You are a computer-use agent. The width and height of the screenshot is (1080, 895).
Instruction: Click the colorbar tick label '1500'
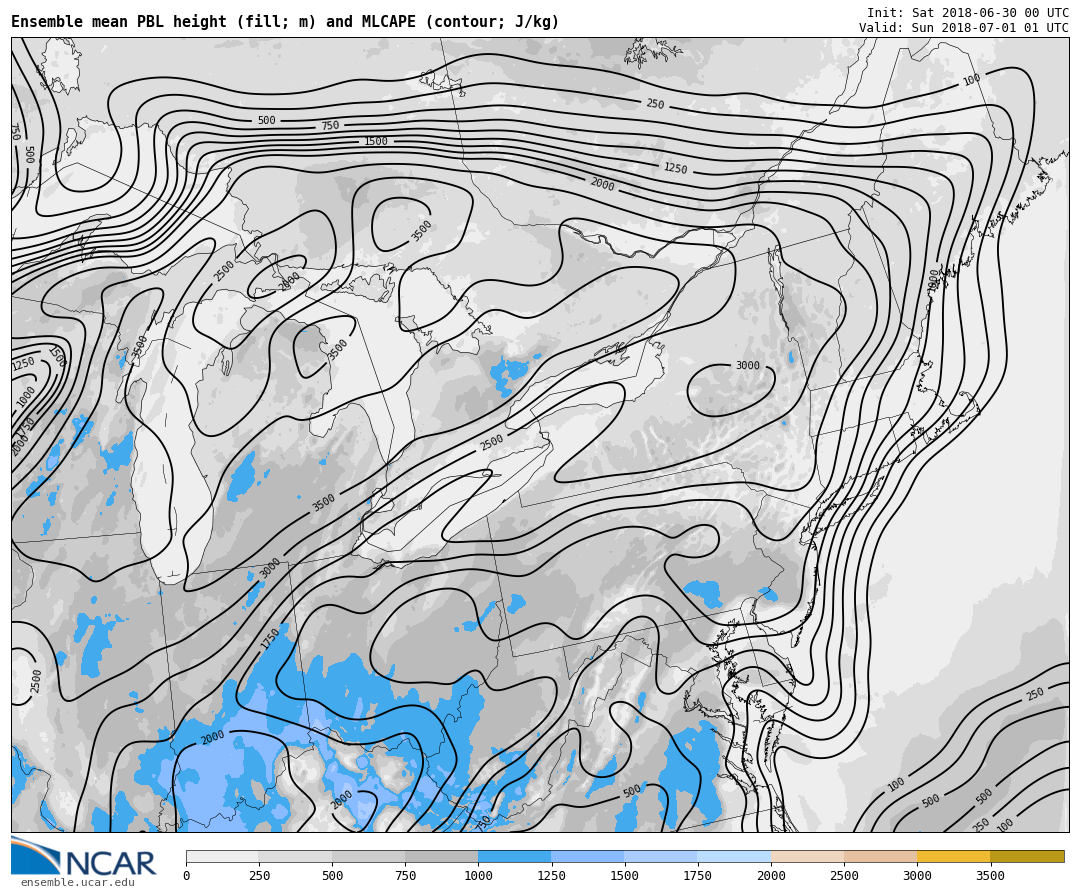point(625,876)
